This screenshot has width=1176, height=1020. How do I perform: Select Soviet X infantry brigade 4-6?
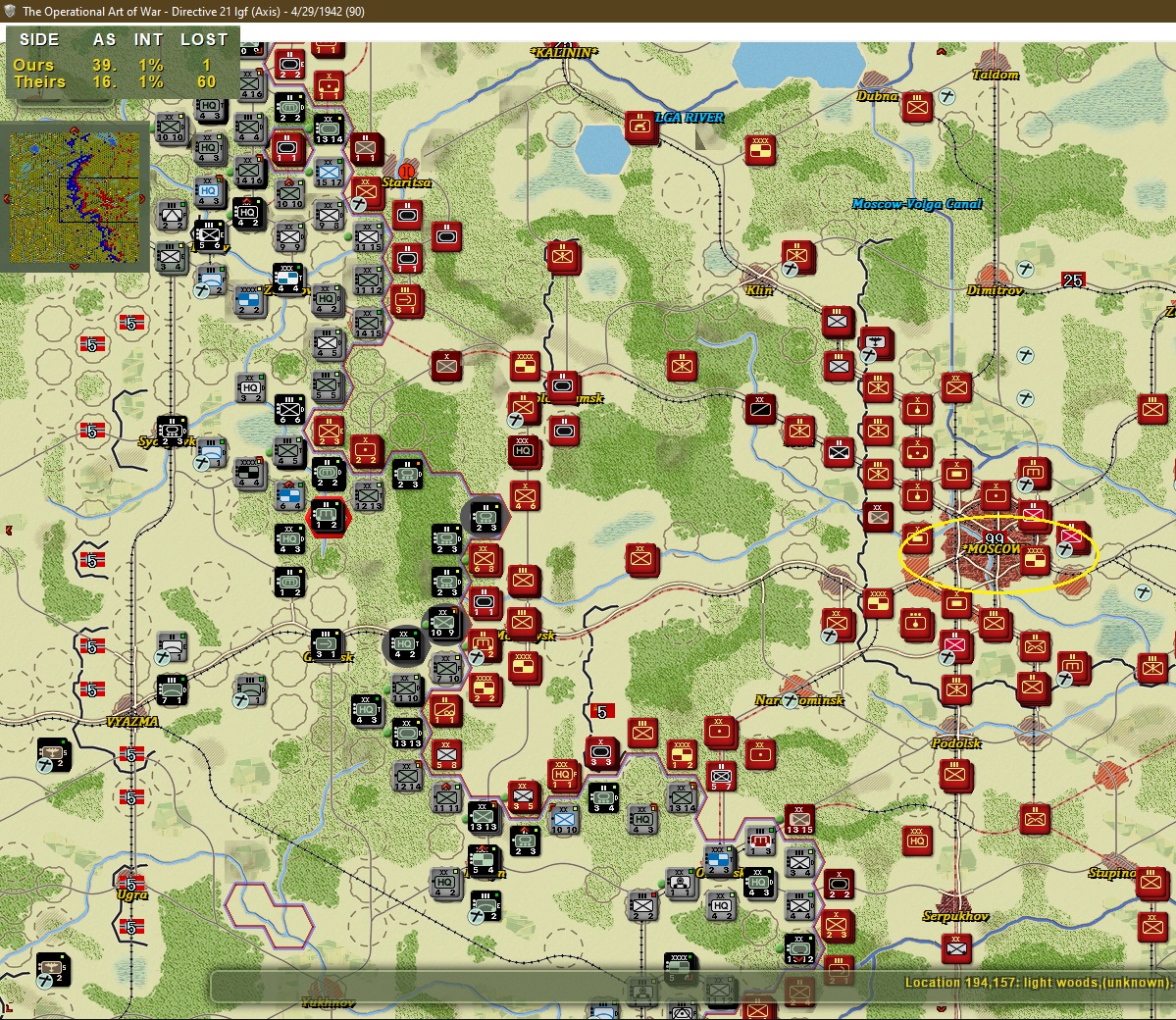525,495
